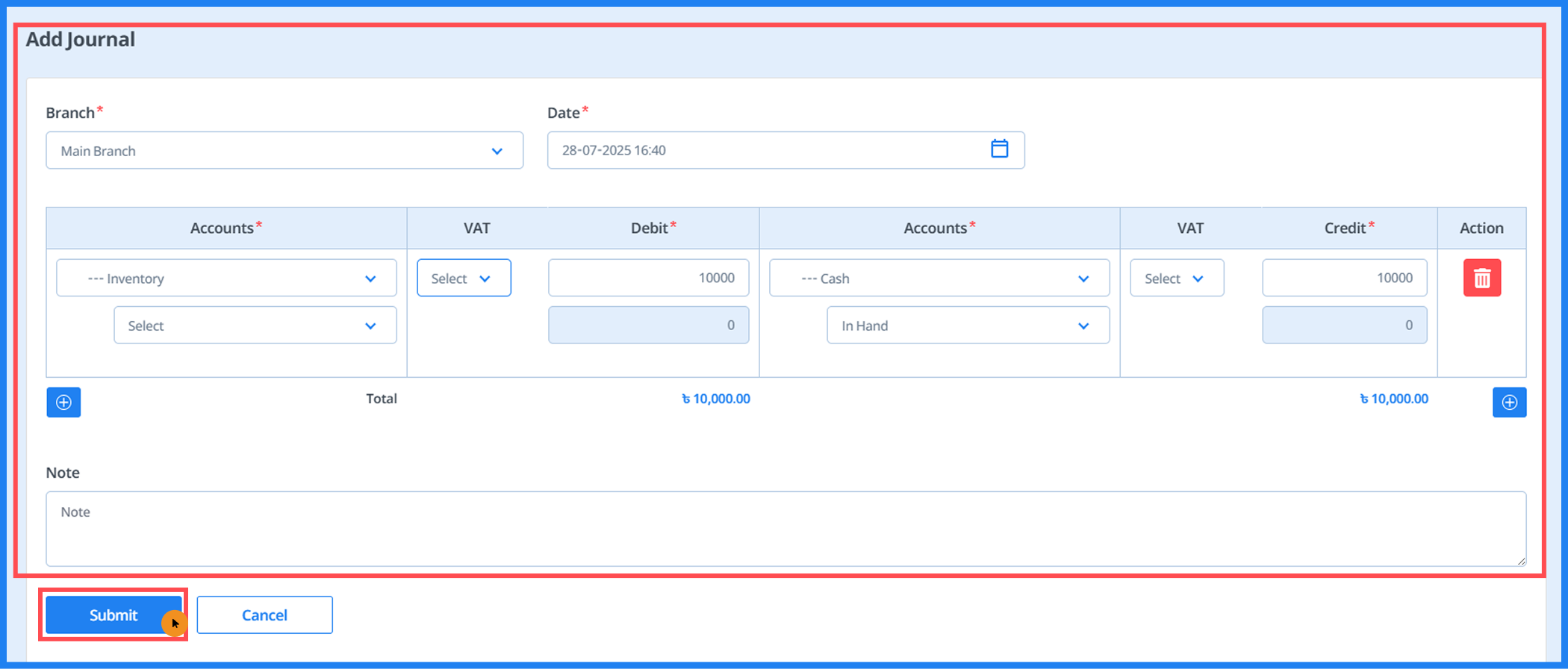Open the debit sub-account Select dropdown
This screenshot has width=1568, height=669.
coord(255,326)
